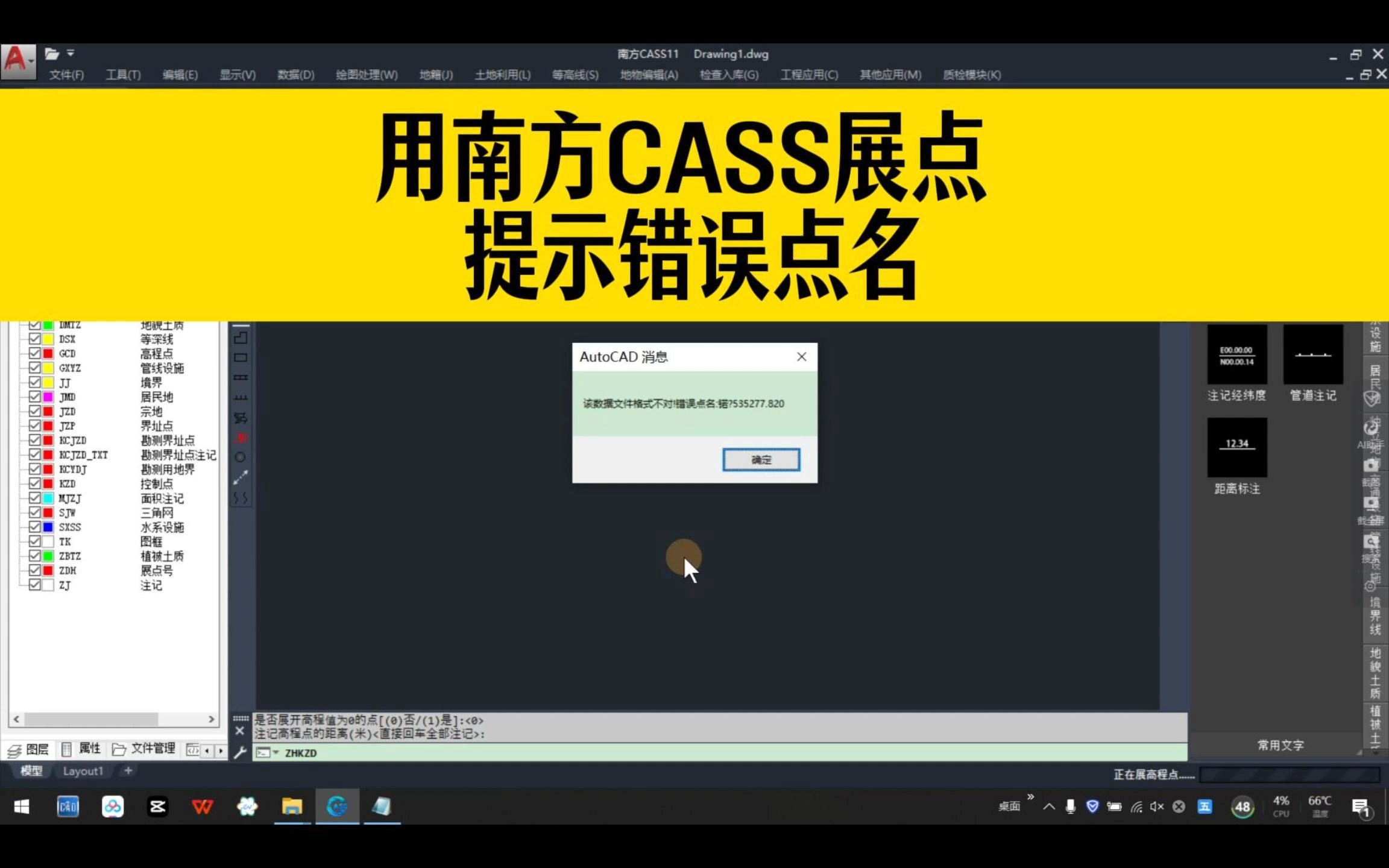Toggle the SXSS 水系设施 layer checkbox
Viewport: 1389px width, 868px height.
[x=34, y=527]
